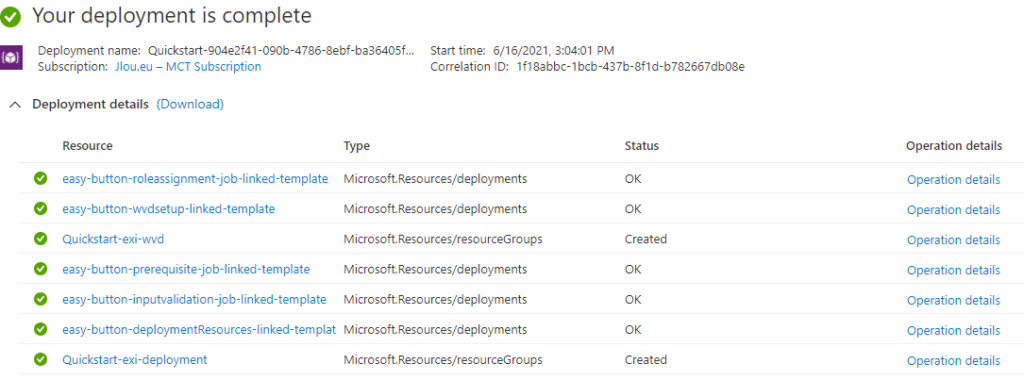Open easy-button-deploymentResources-linked-template resource
1024x380 pixels.
199,329
